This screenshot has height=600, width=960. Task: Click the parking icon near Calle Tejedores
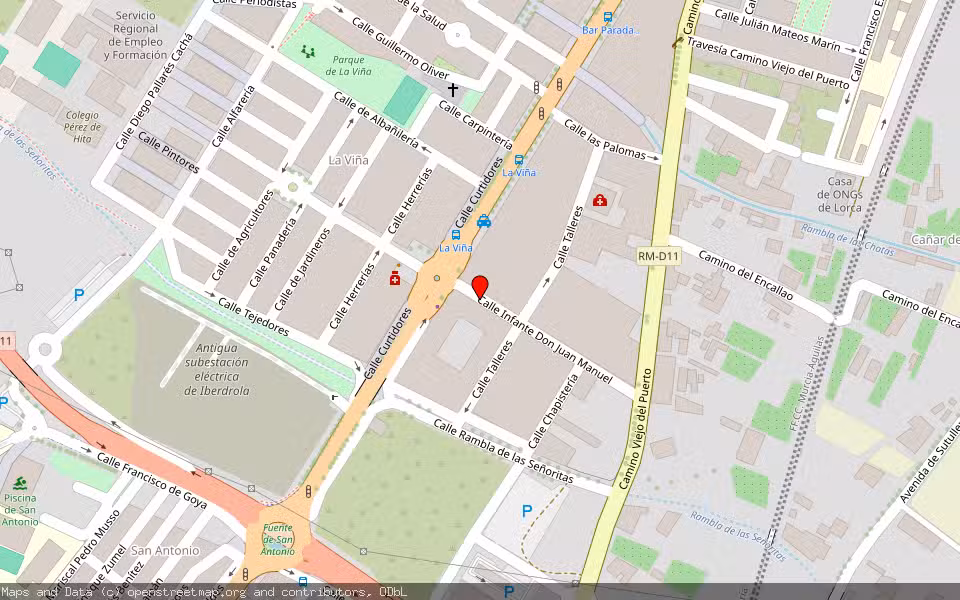tap(80, 295)
